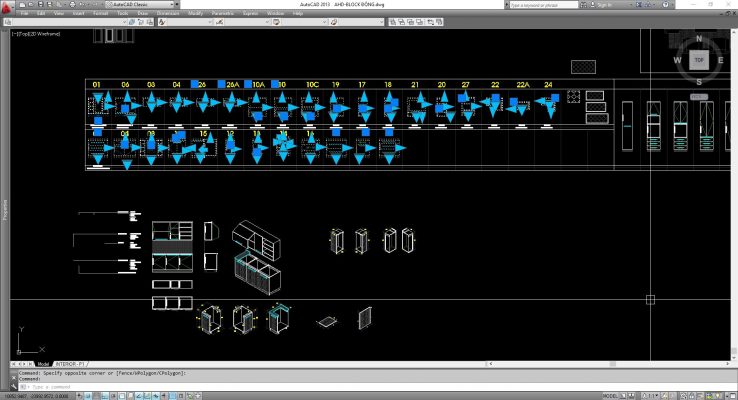Open the Modify menu

pyautogui.click(x=194, y=14)
